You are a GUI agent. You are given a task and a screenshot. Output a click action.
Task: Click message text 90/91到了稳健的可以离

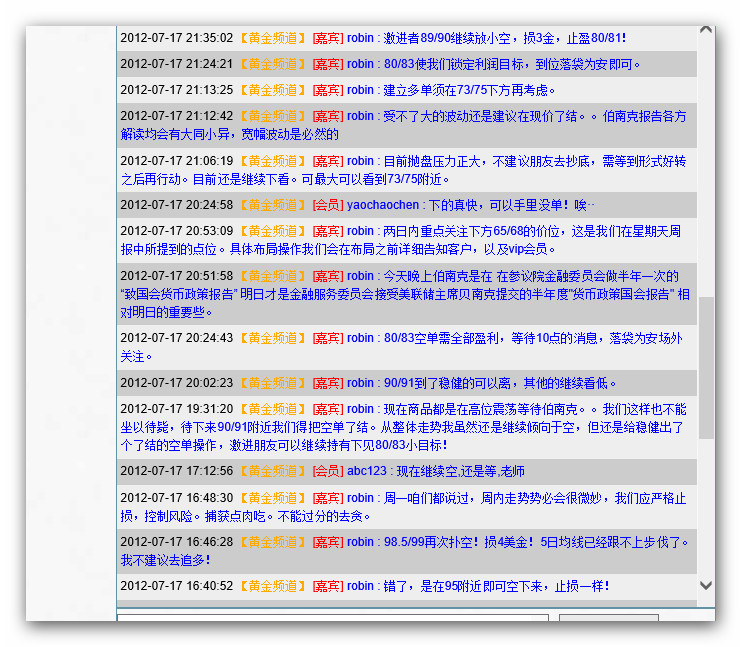pos(447,383)
